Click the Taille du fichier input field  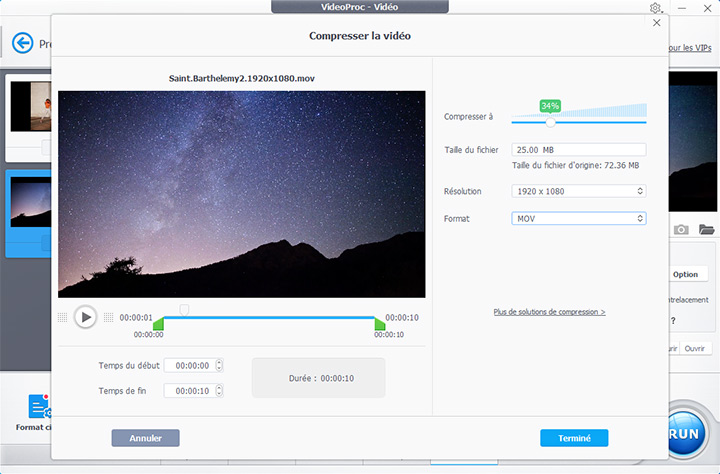tap(578, 150)
